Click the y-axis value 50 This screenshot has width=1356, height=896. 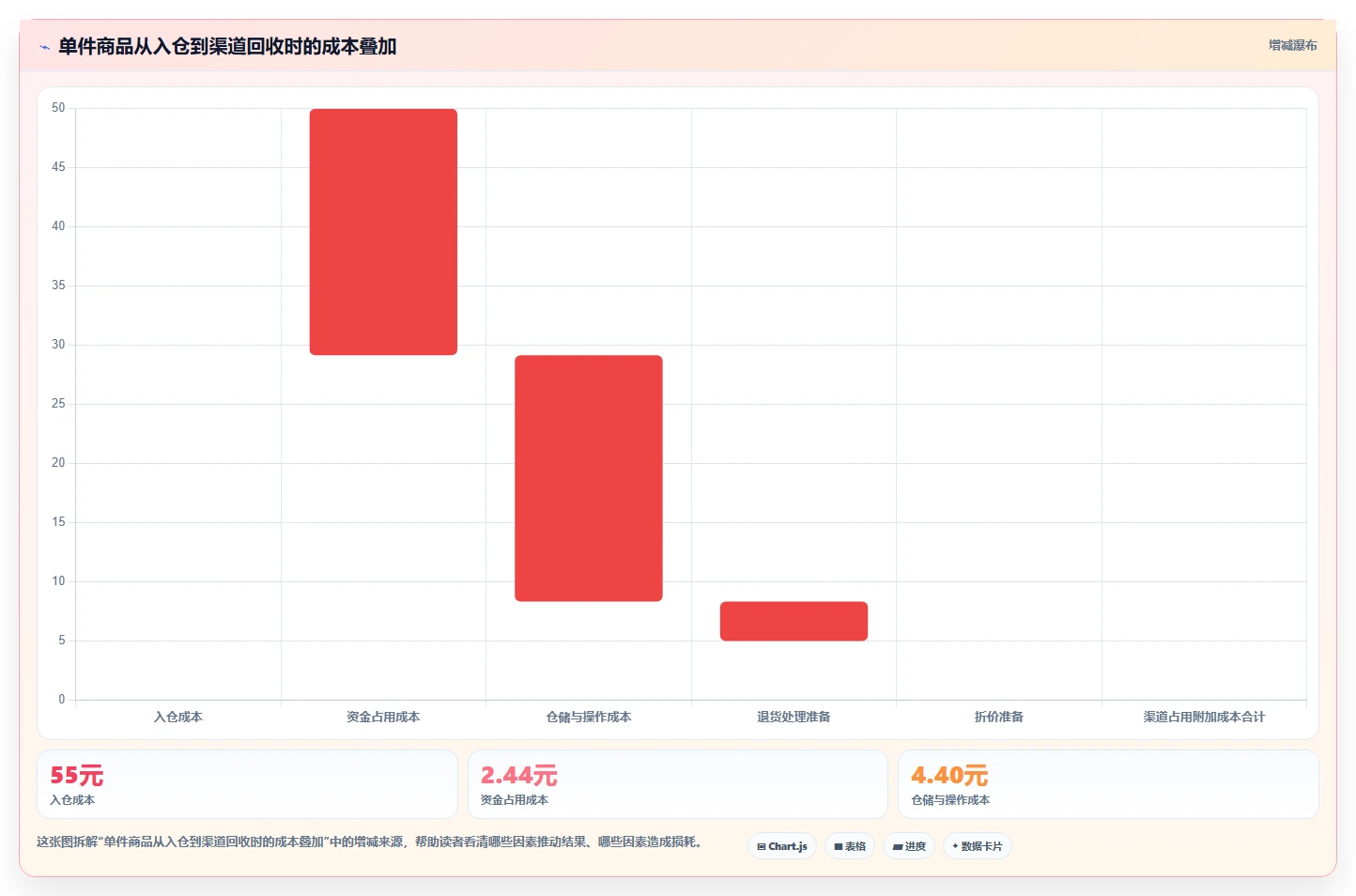58,108
